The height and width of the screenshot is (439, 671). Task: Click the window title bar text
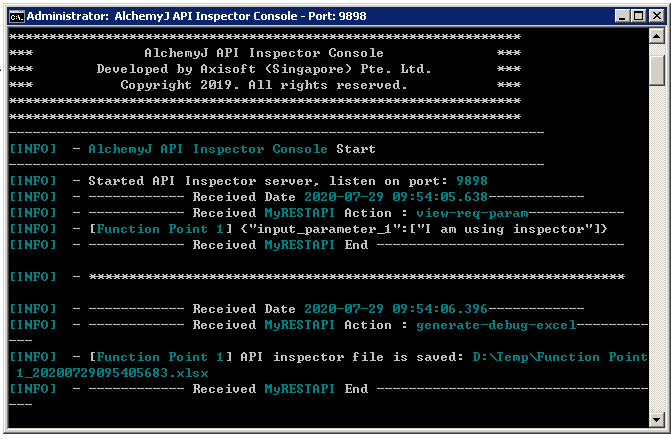coord(196,16)
